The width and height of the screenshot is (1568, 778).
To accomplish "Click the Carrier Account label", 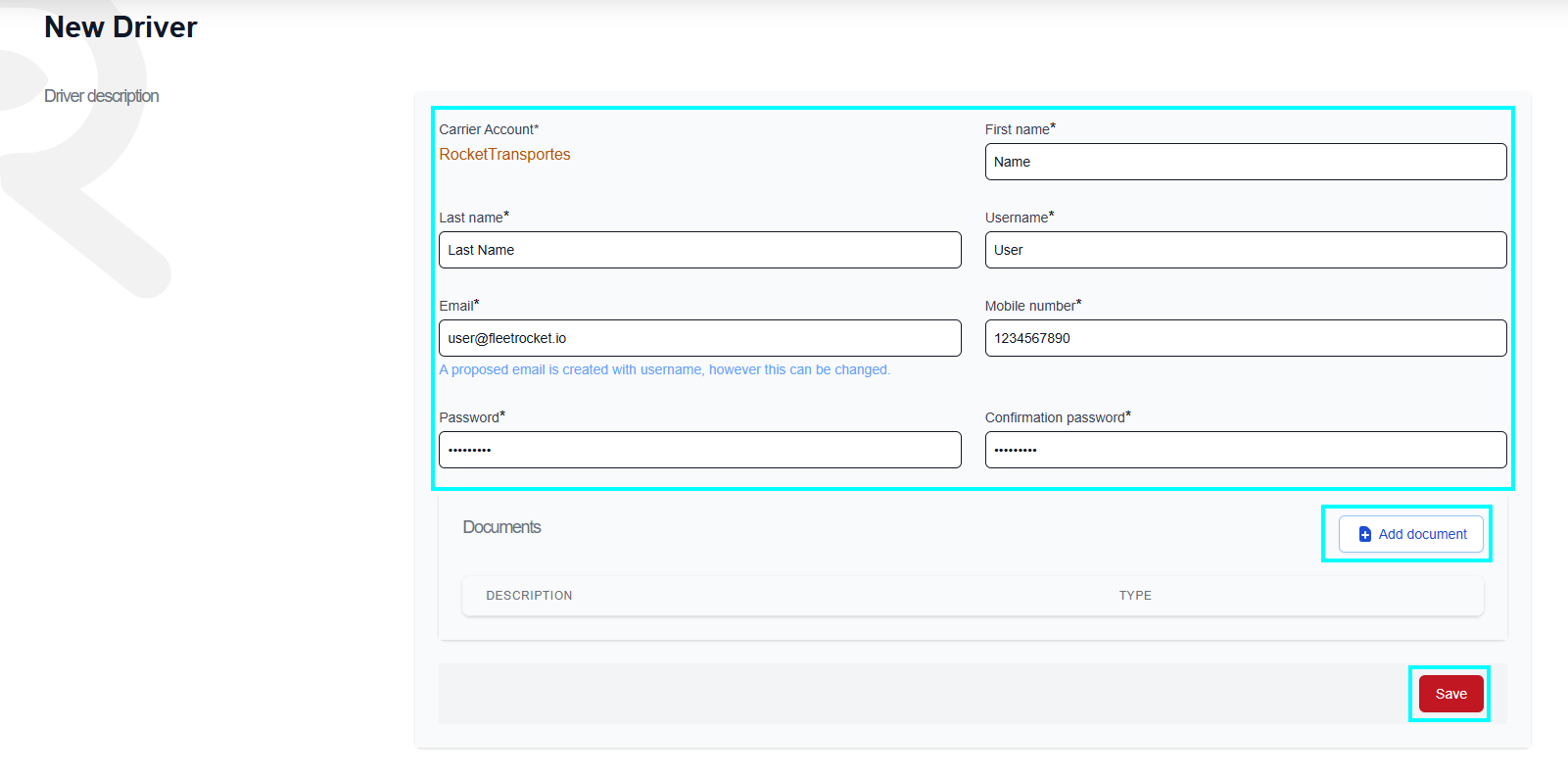I will (x=489, y=129).
